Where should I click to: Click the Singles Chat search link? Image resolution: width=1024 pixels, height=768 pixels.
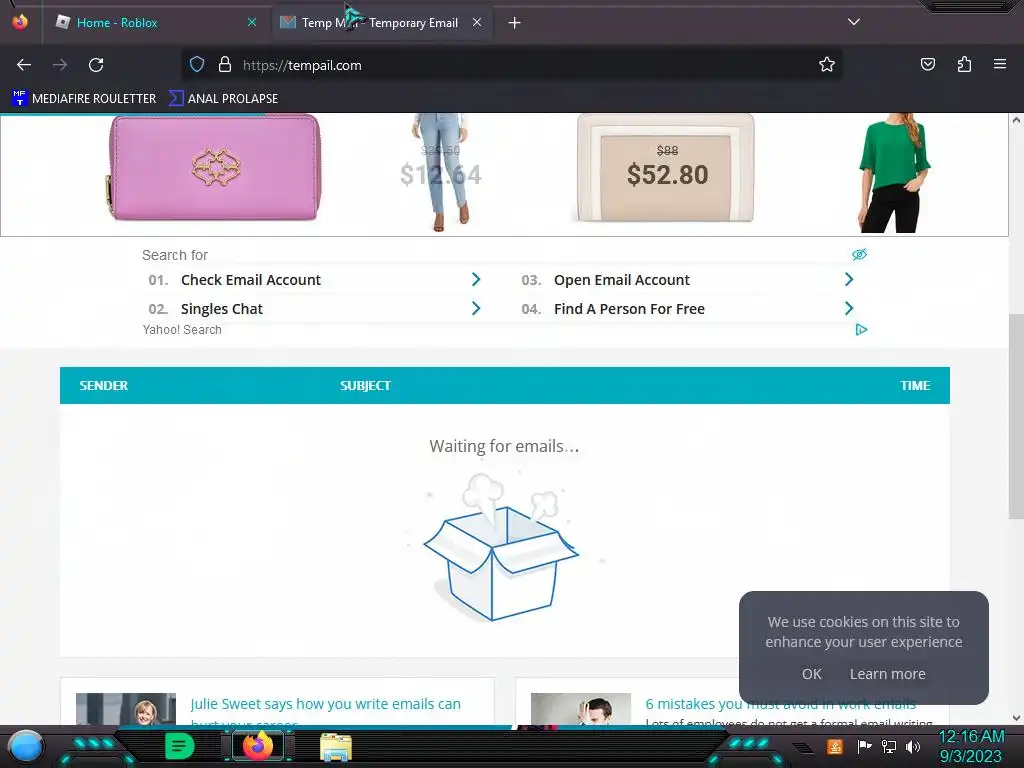[x=221, y=309]
